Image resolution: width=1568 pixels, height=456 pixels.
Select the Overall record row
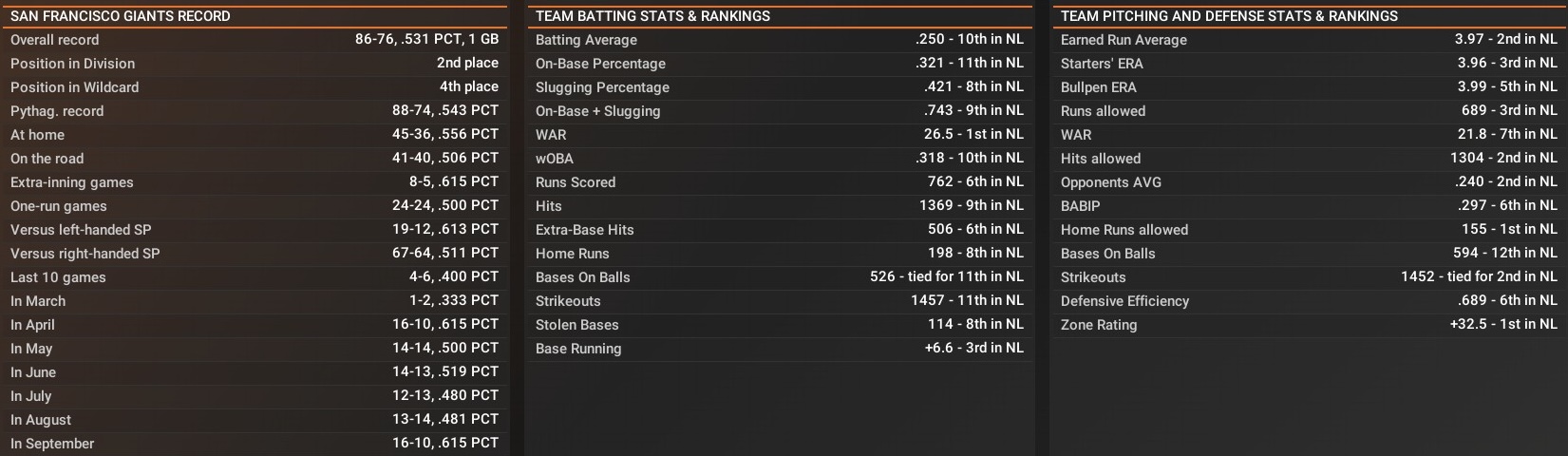254,40
